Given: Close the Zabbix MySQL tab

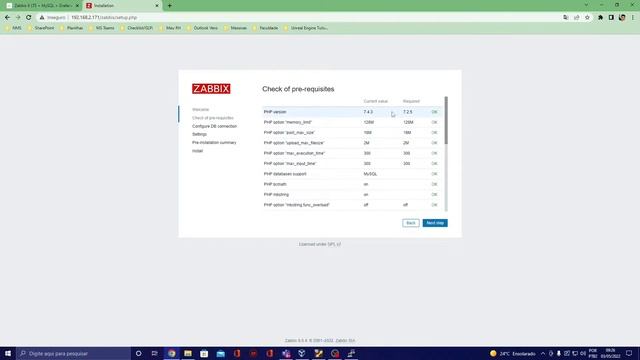Looking at the screenshot, I should coord(77,6).
